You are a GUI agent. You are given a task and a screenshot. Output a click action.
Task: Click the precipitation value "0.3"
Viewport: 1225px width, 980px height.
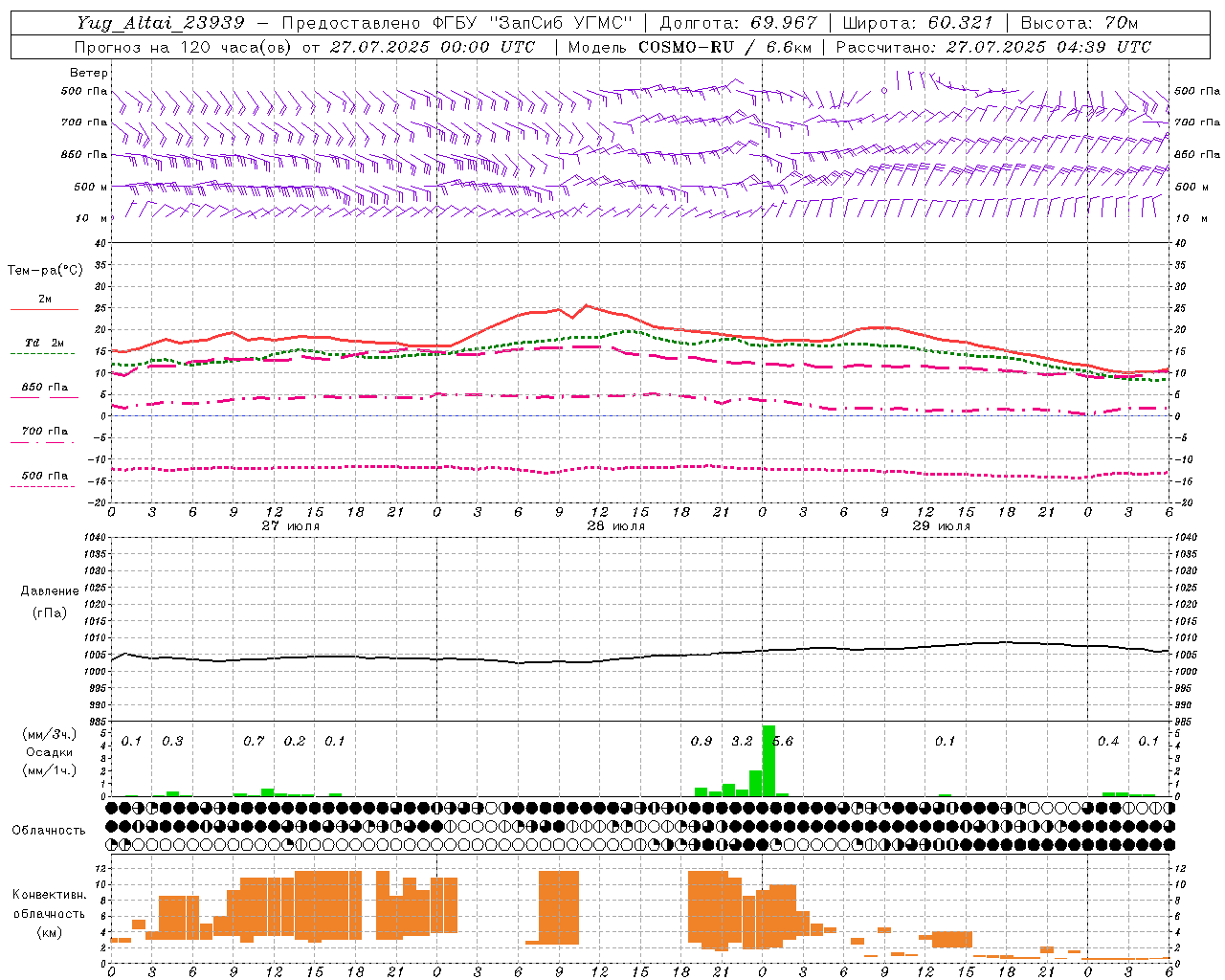(172, 742)
